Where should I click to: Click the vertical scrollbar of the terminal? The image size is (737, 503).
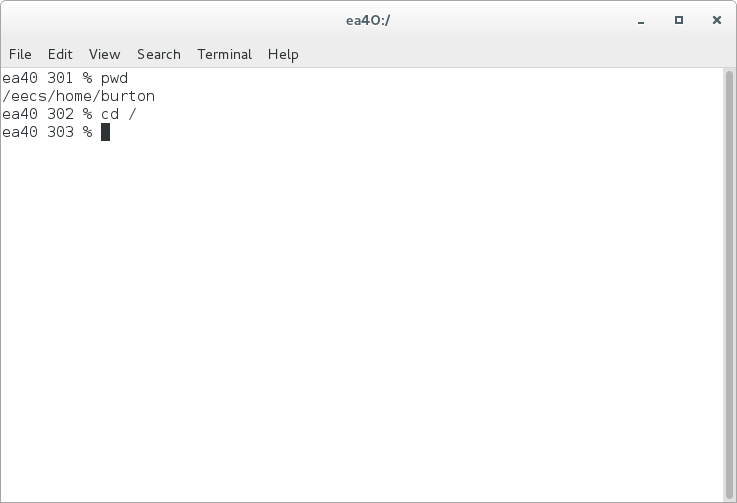point(729,285)
